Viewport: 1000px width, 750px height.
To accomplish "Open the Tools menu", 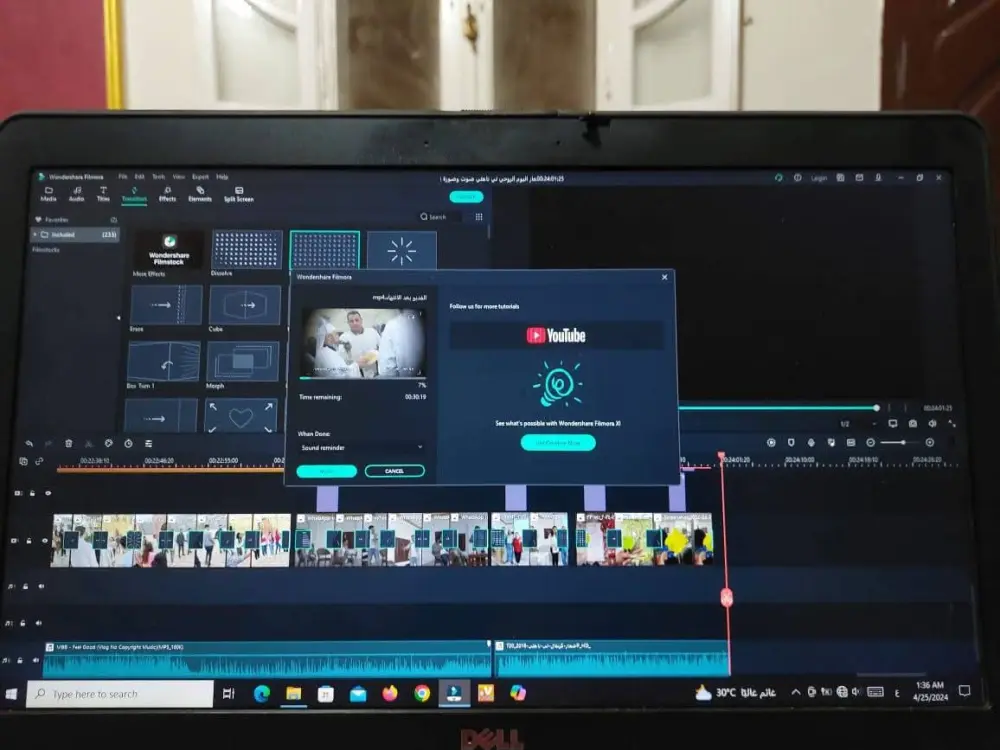I will point(158,177).
